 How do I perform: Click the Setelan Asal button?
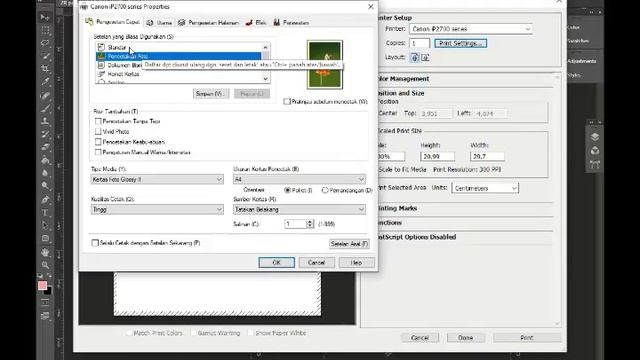click(349, 244)
